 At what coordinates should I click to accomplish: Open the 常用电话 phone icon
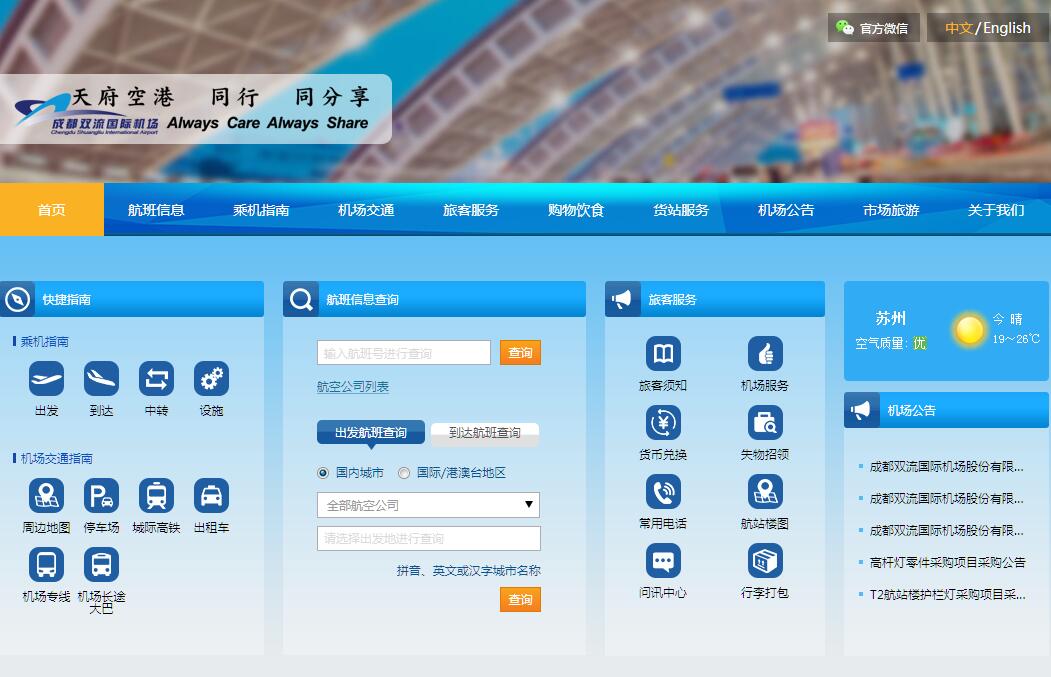point(664,491)
